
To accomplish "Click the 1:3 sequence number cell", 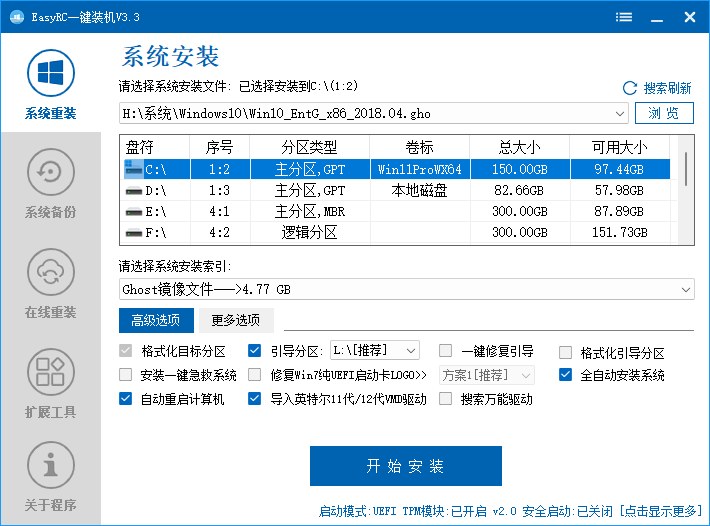I will coord(220,191).
